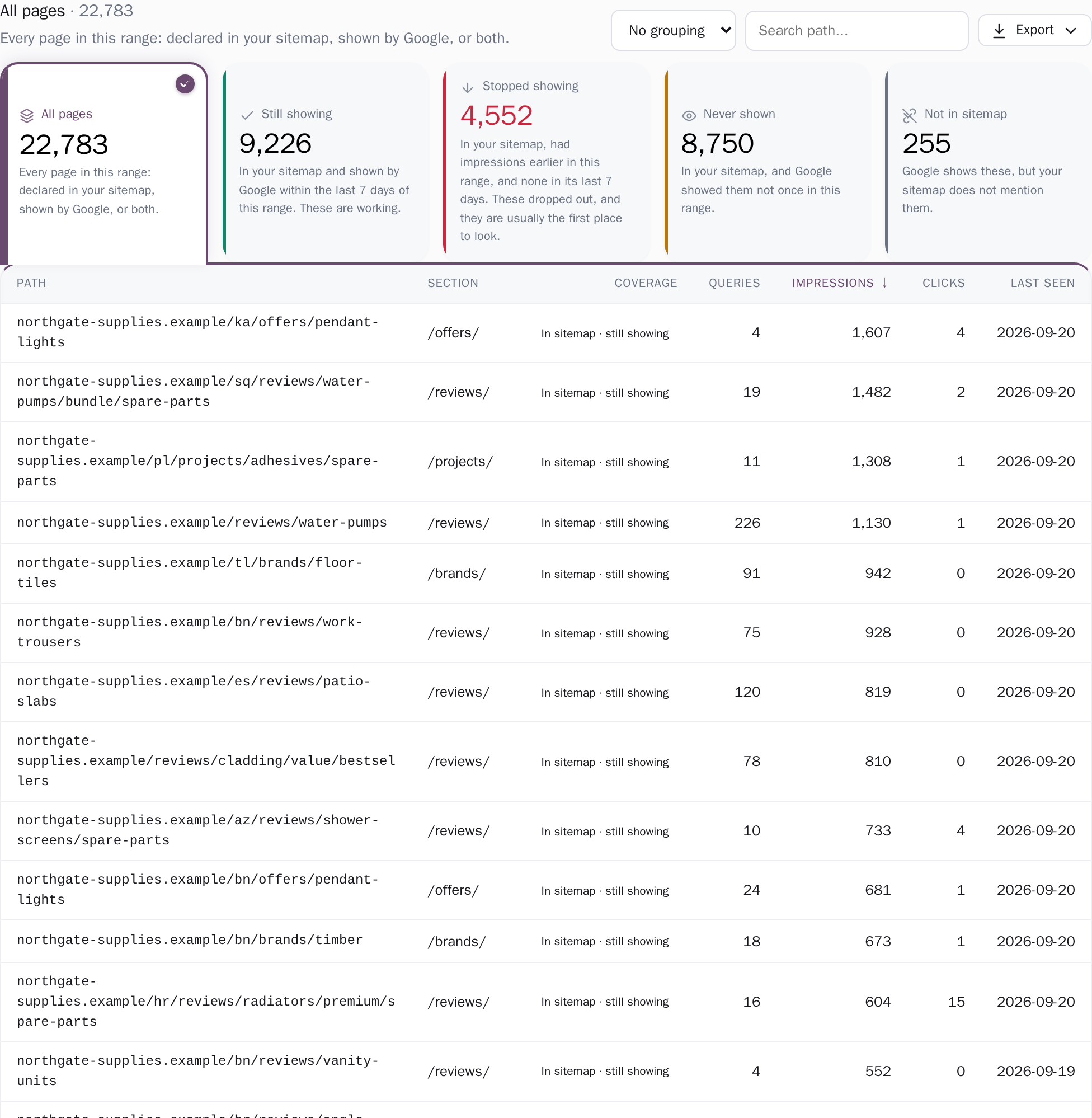Expand the Export menu chevron
The height and width of the screenshot is (1118, 1092).
[1070, 30]
